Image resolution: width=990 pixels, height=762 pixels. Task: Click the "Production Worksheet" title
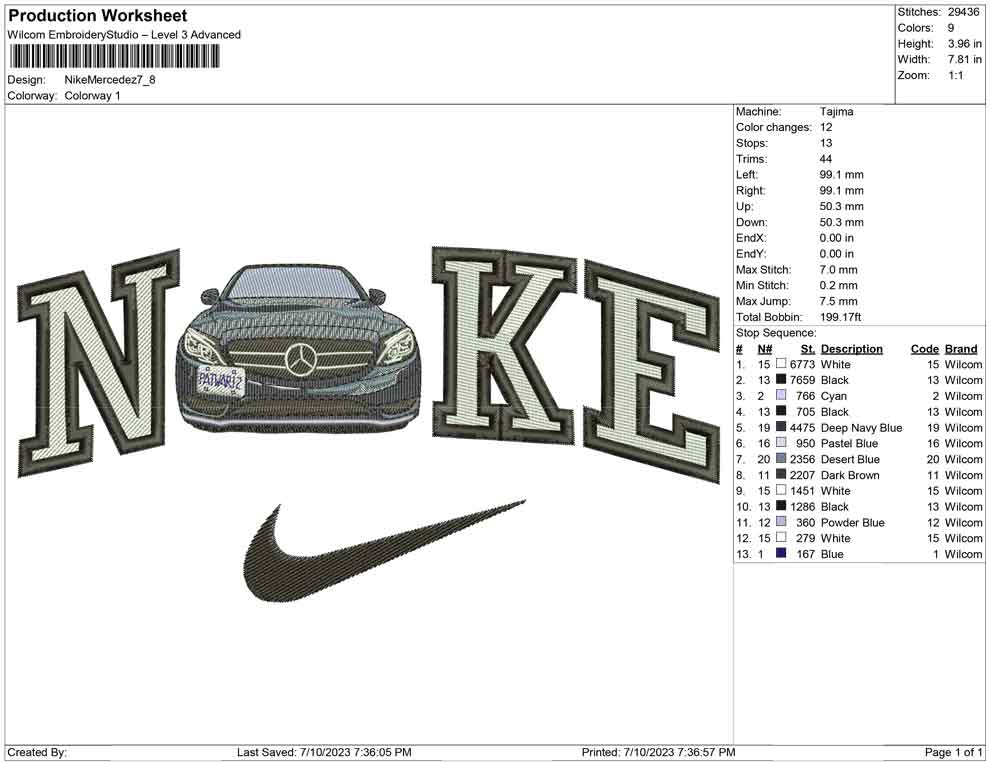[98, 16]
